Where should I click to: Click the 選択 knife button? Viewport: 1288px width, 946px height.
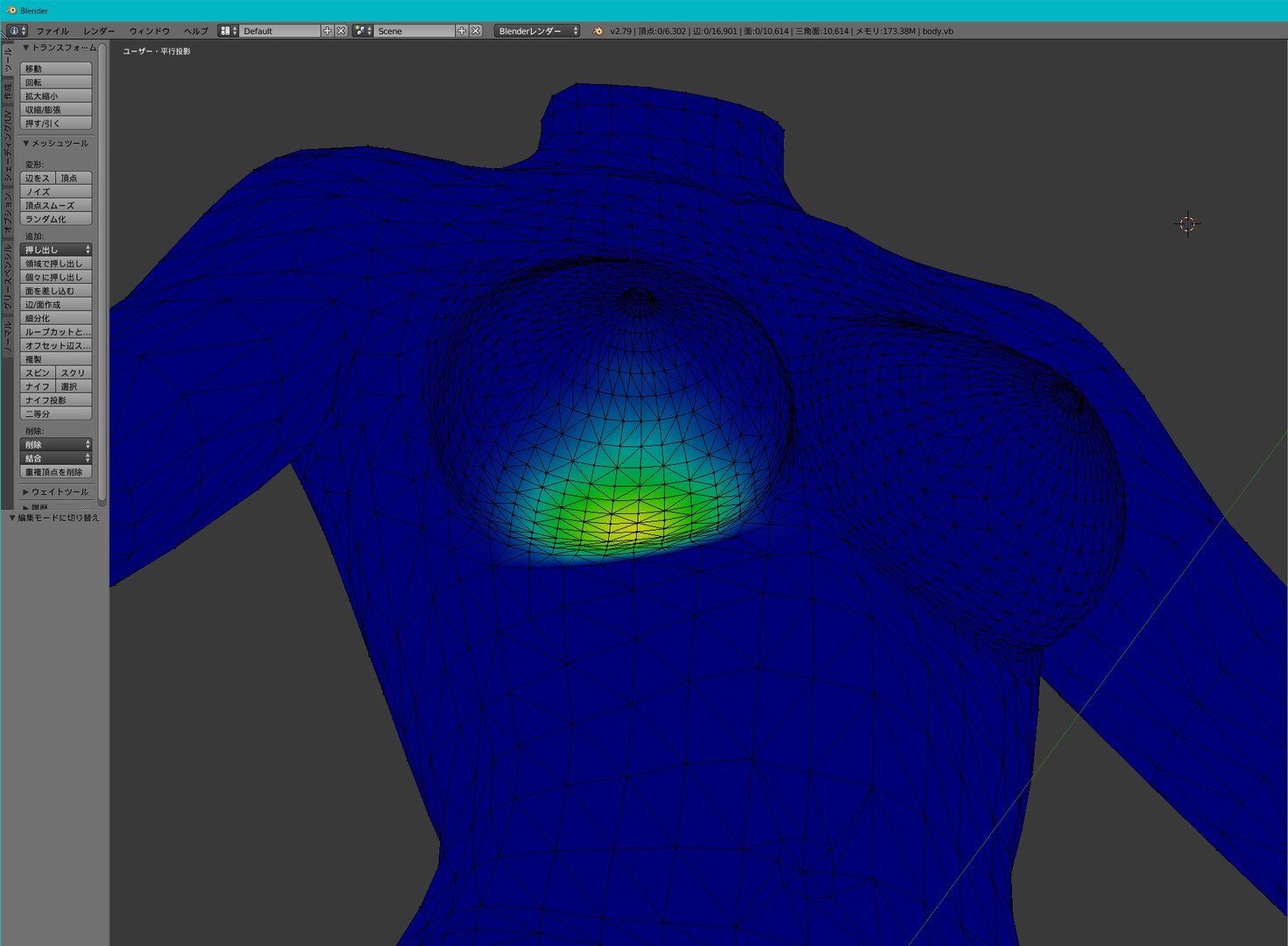74,386
